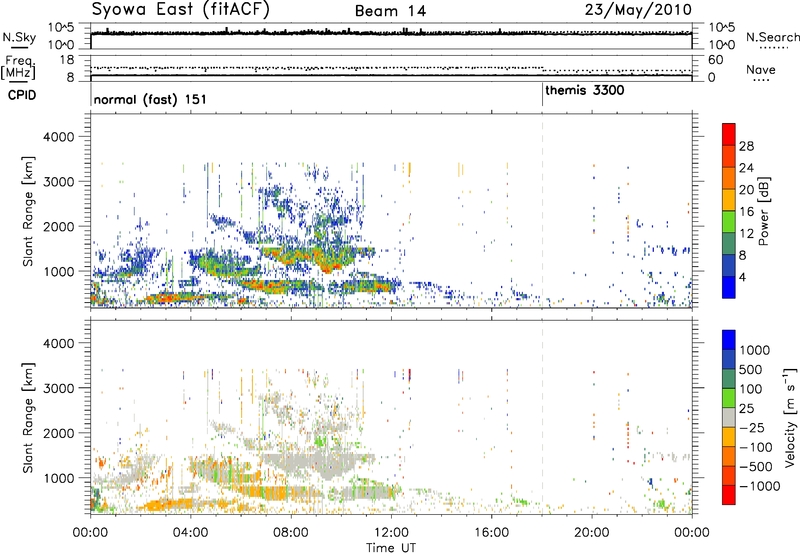Click the dashed vertical line in power panel

(x=542, y=211)
